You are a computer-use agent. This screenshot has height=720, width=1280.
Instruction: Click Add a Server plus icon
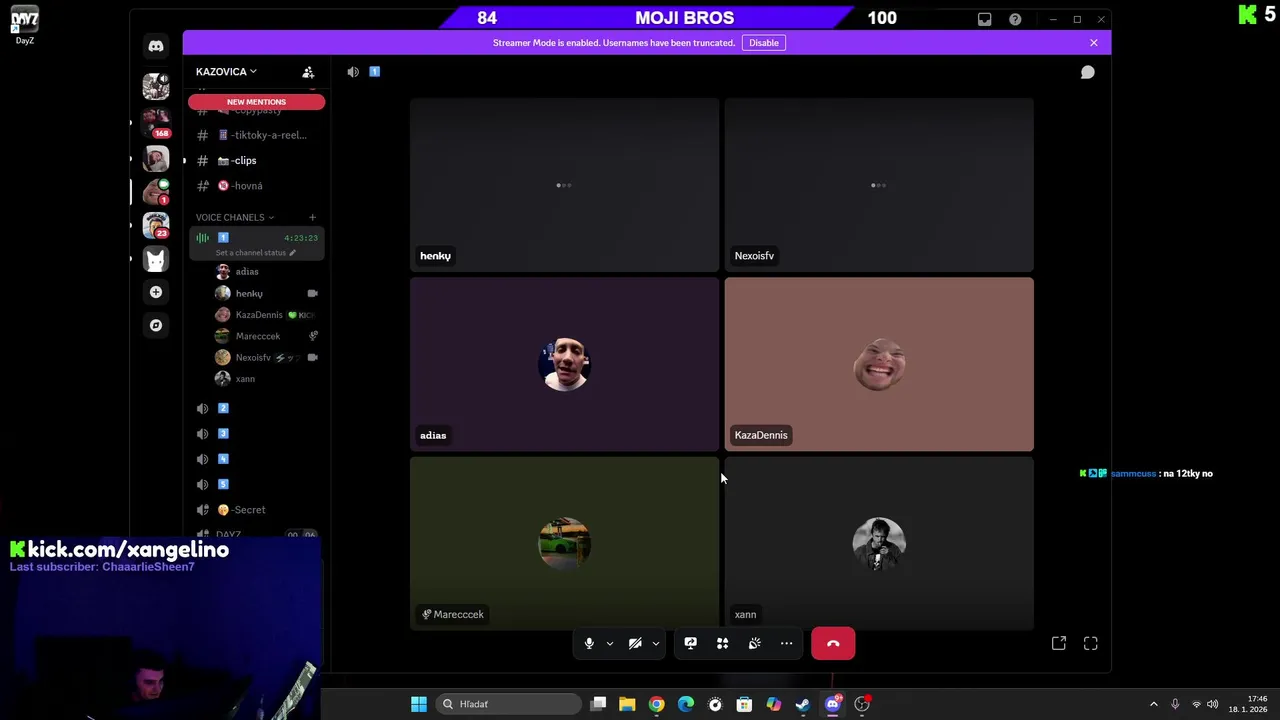156,292
